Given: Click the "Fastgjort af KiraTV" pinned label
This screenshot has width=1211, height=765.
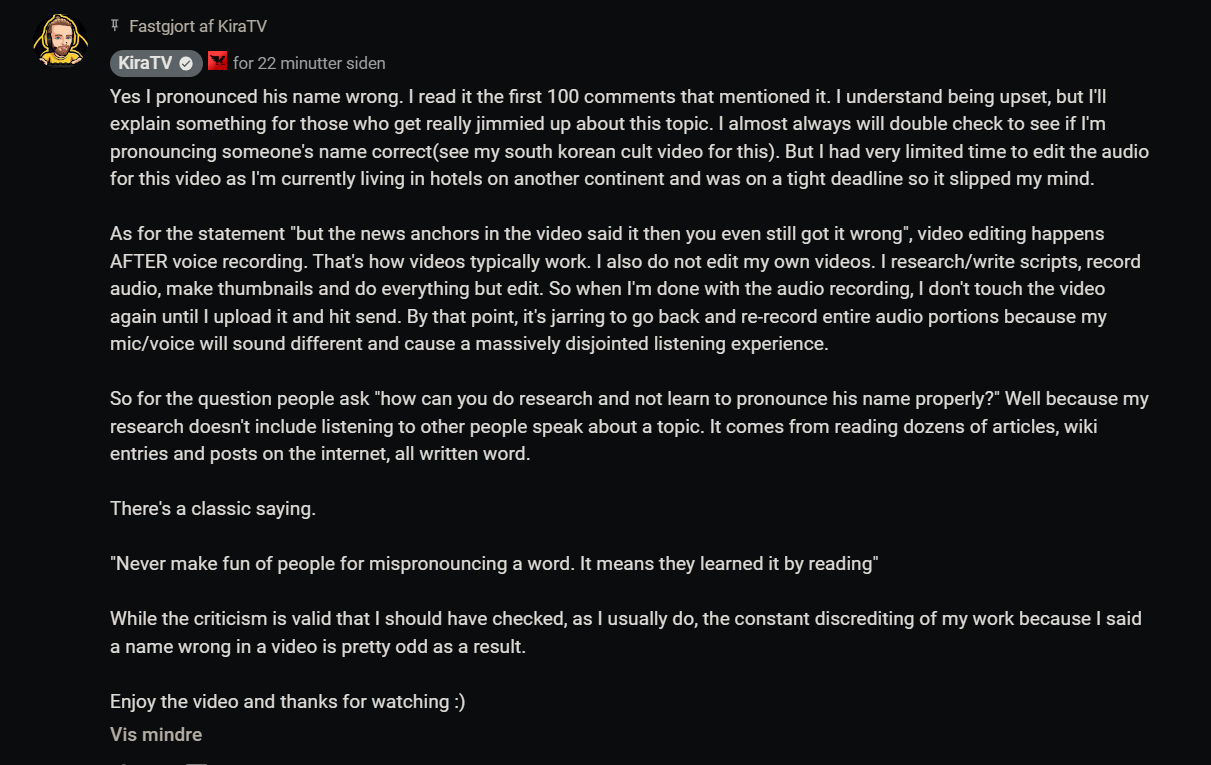Looking at the screenshot, I should tap(198, 26).
